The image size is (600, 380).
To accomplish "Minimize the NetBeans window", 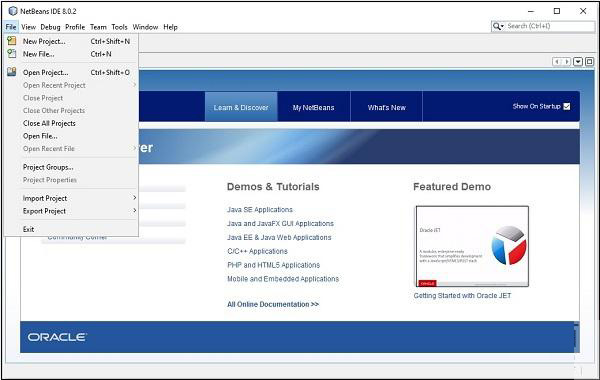I will (x=531, y=11).
